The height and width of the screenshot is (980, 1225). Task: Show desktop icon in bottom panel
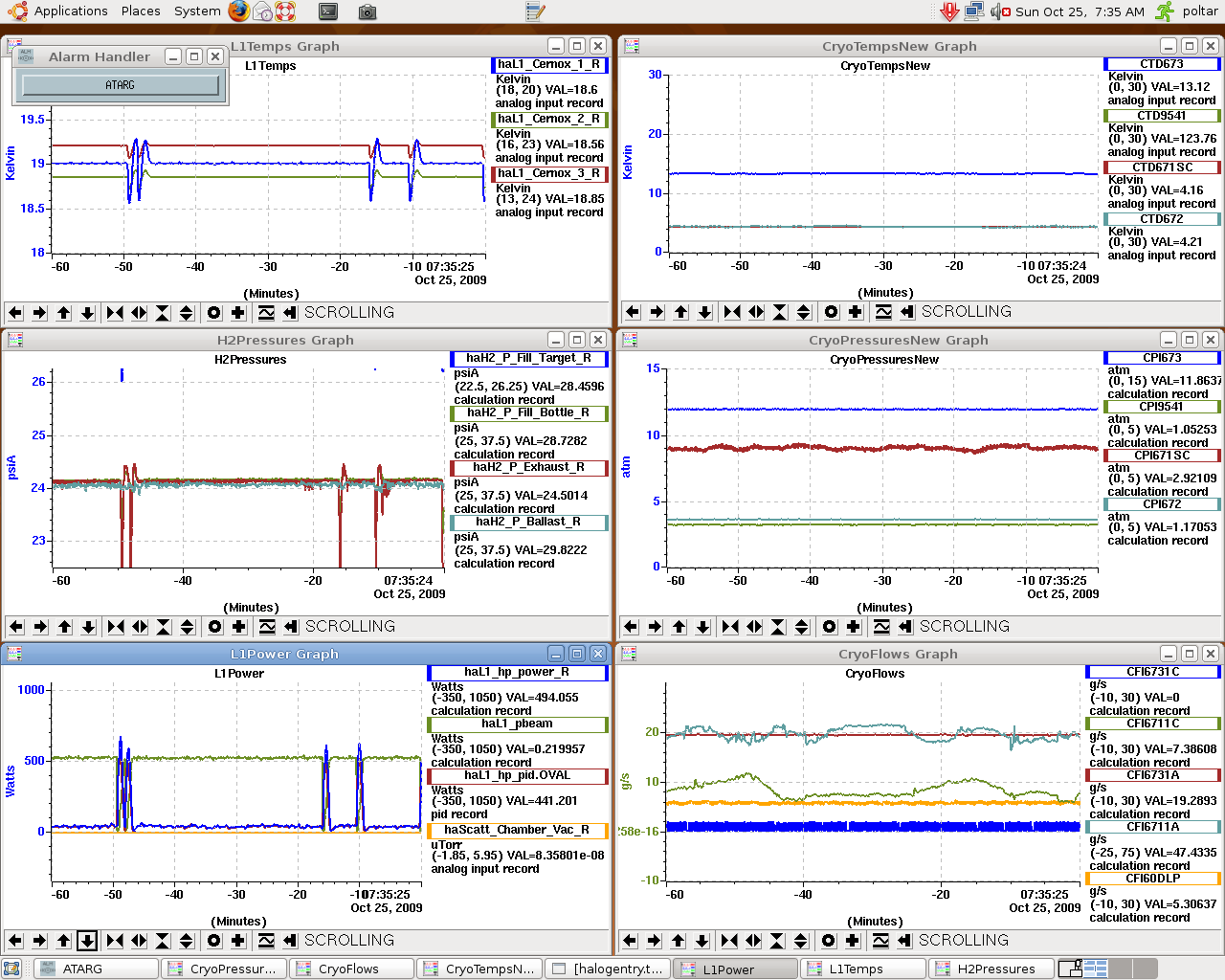point(11,969)
